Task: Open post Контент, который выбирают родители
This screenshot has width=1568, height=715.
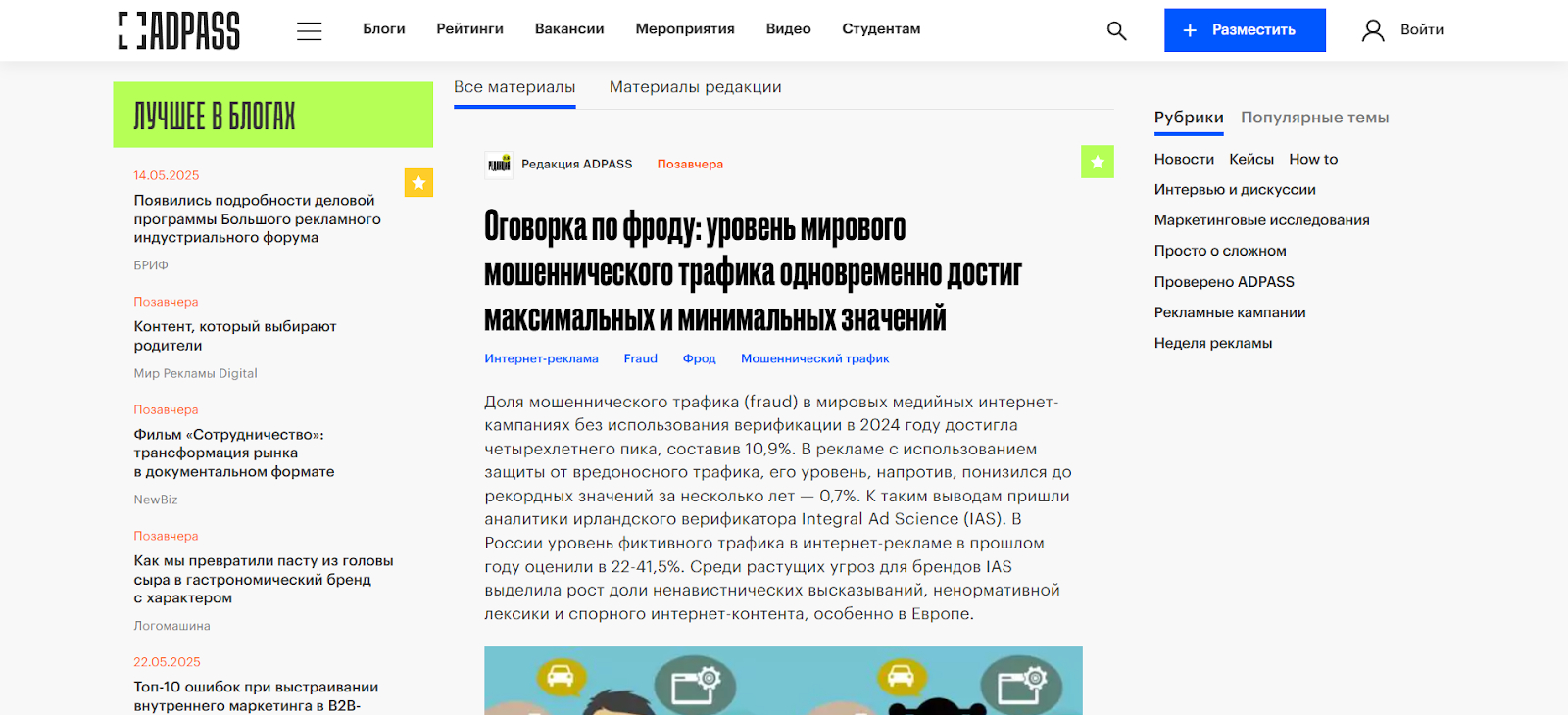Action: point(235,336)
